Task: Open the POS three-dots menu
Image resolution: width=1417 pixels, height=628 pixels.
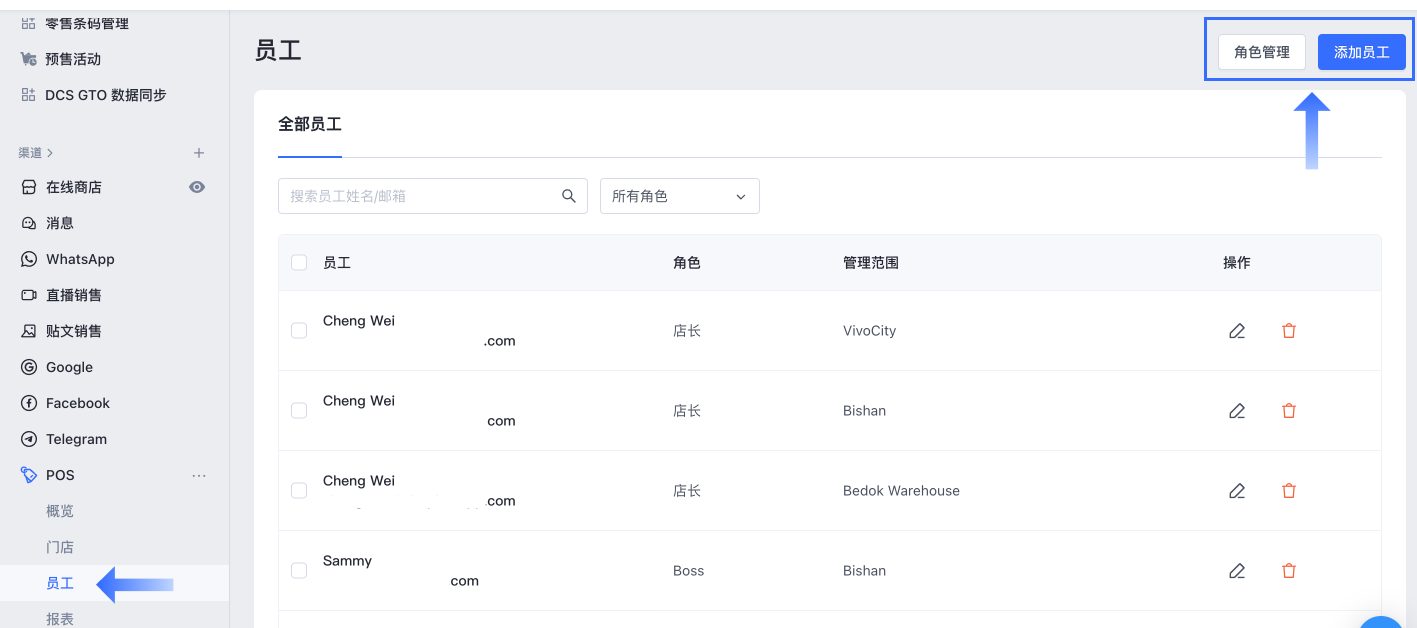Action: 199,475
